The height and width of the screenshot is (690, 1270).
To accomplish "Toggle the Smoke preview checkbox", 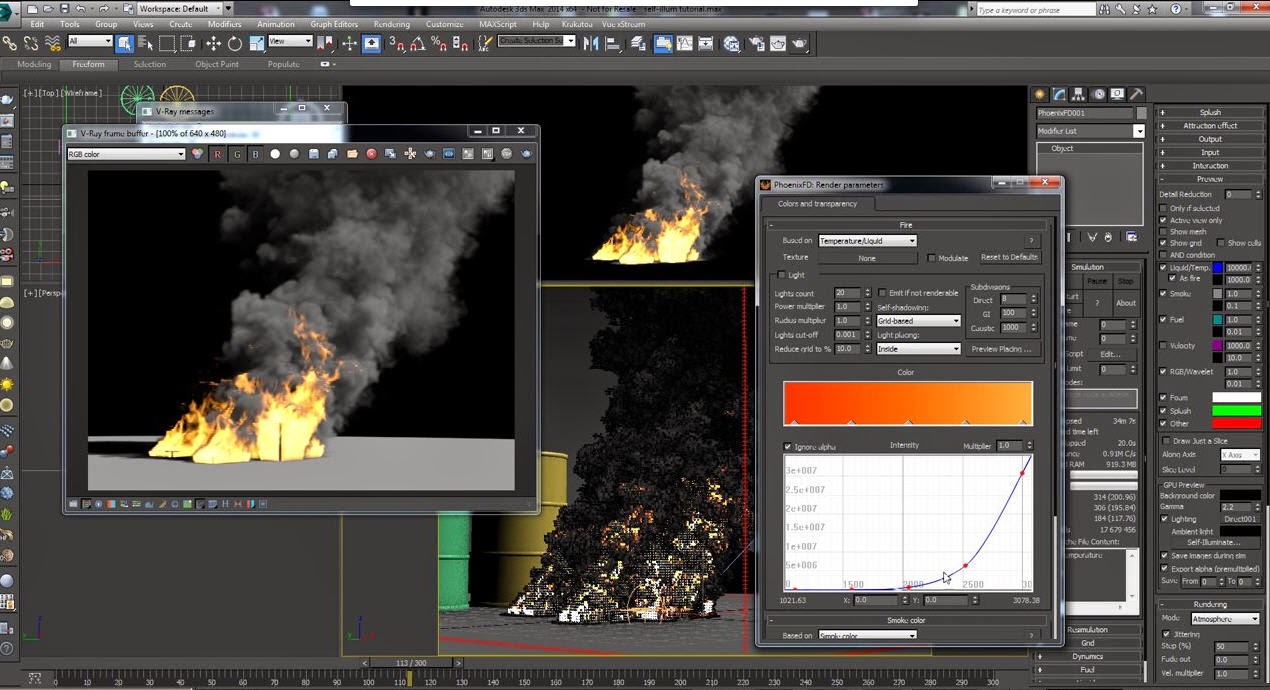I will pos(1164,294).
